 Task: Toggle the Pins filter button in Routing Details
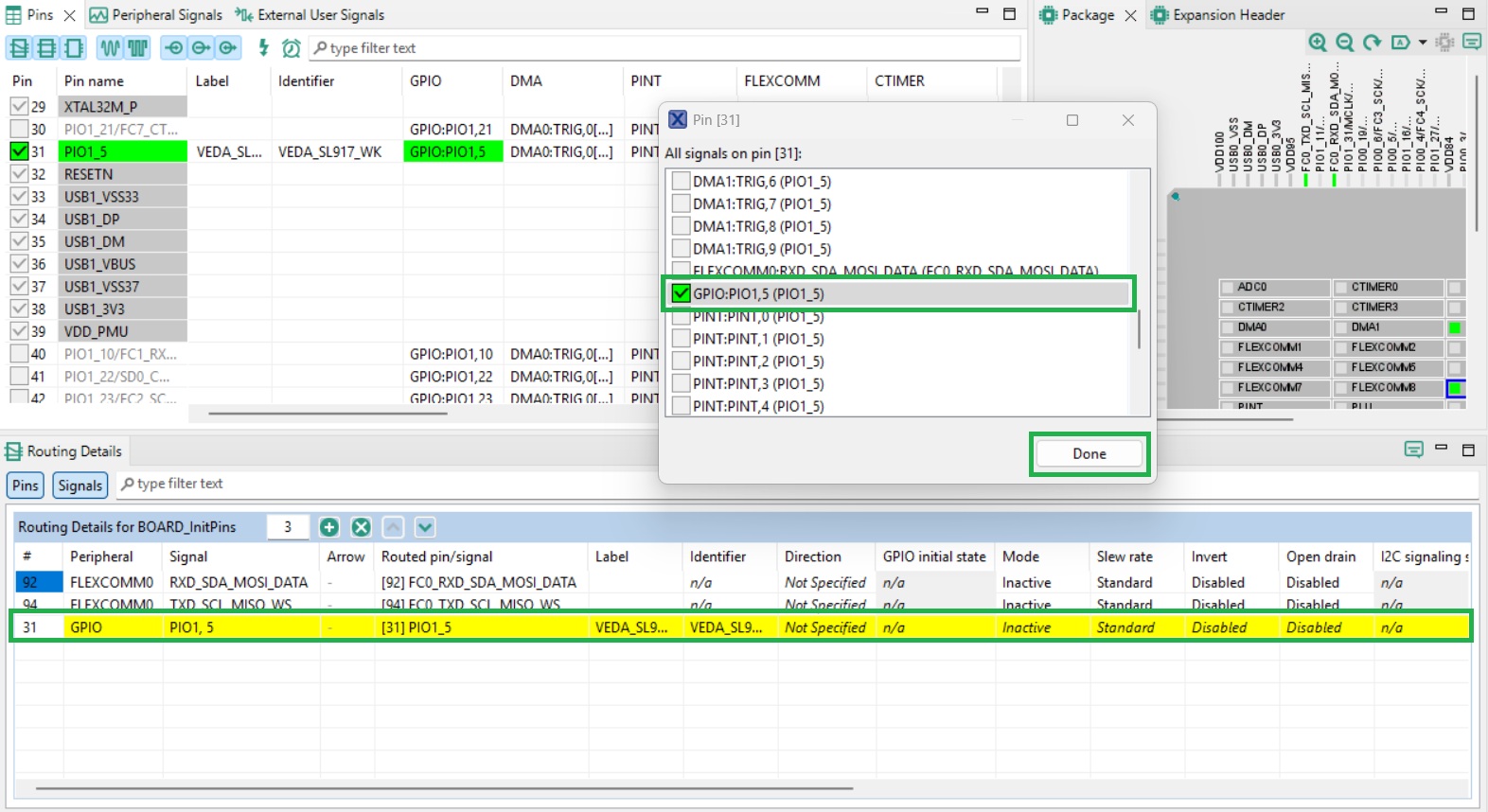(x=26, y=485)
